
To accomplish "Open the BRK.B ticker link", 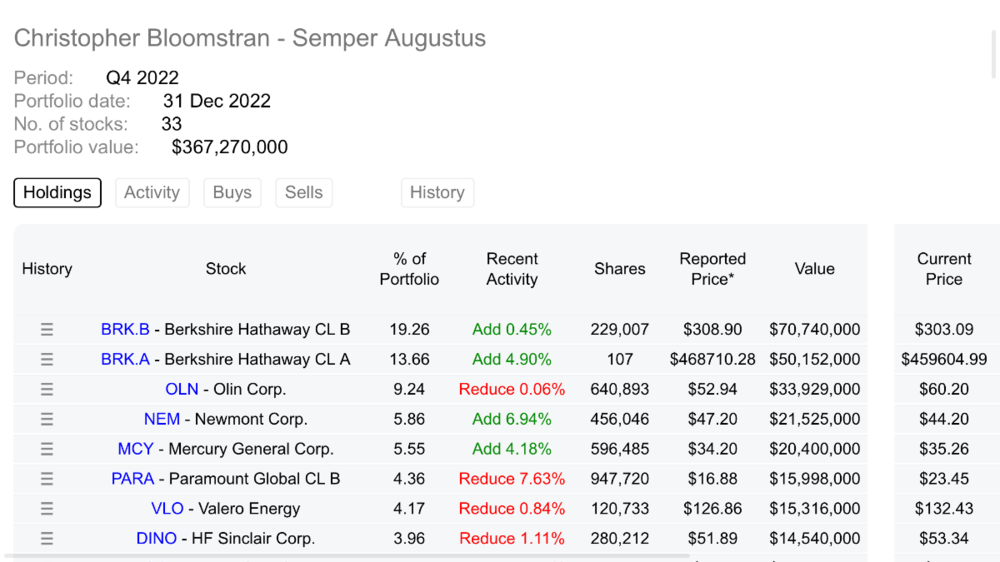I will pos(125,329).
